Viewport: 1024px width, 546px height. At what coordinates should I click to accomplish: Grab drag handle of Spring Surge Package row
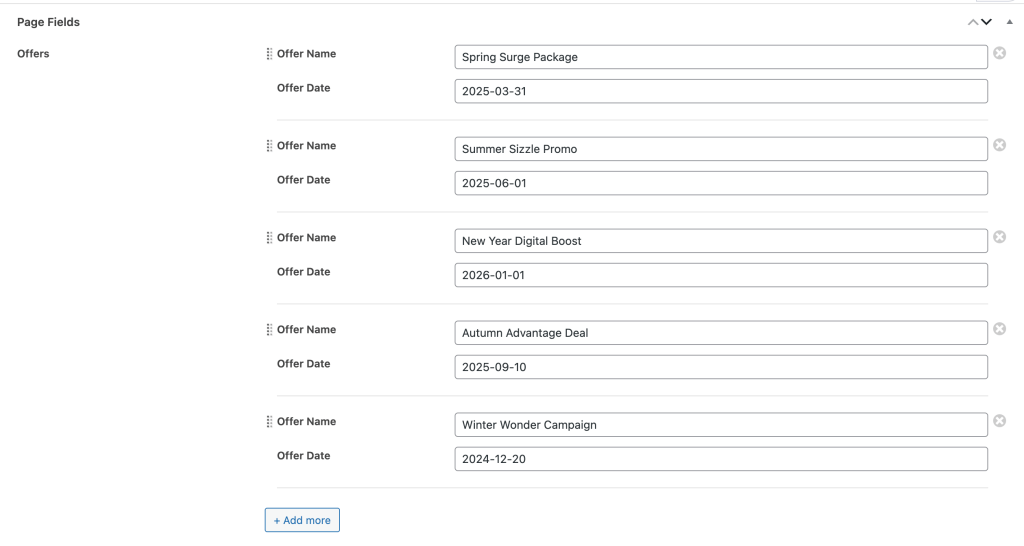[269, 54]
